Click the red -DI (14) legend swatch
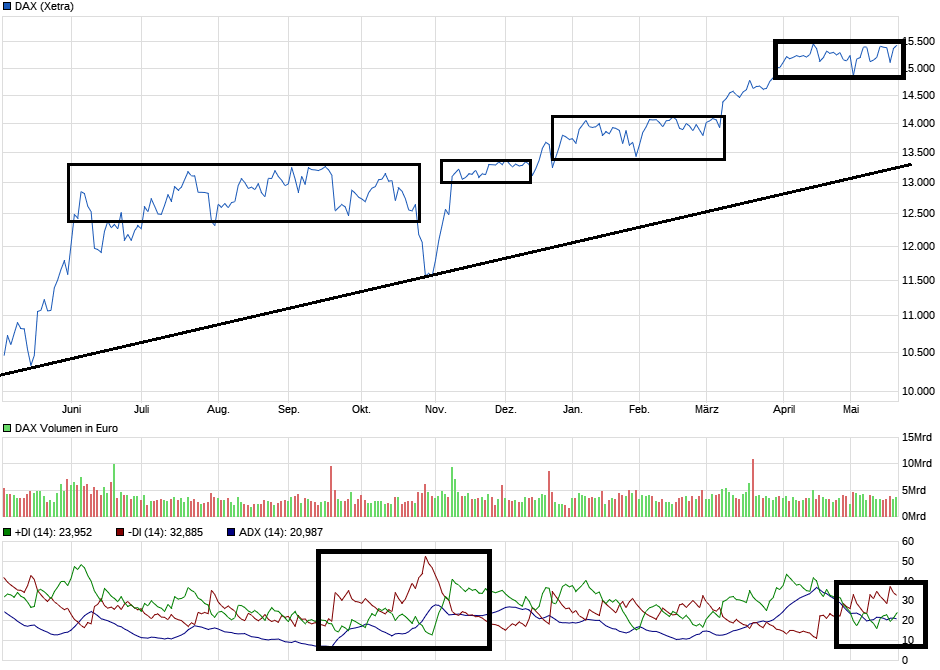940x670 pixels. [120, 532]
